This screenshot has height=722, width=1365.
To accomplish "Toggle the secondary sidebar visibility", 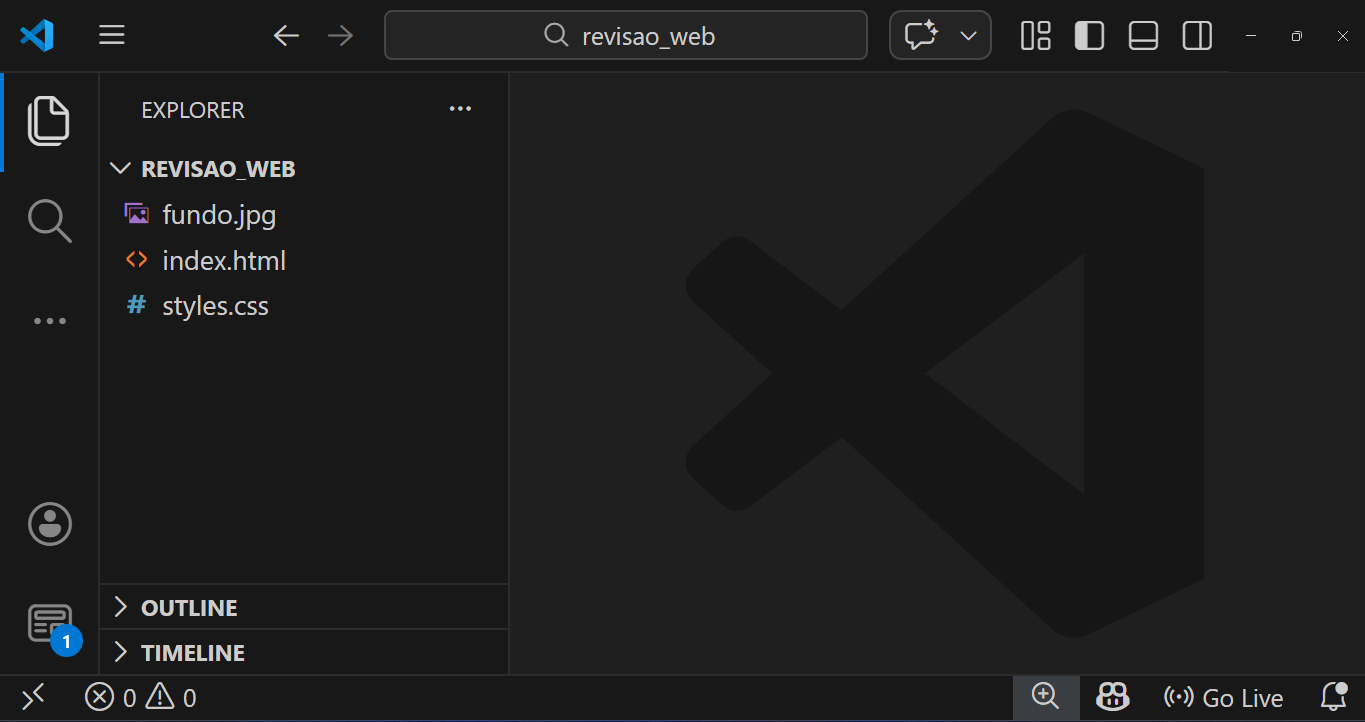I will pyautogui.click(x=1196, y=35).
